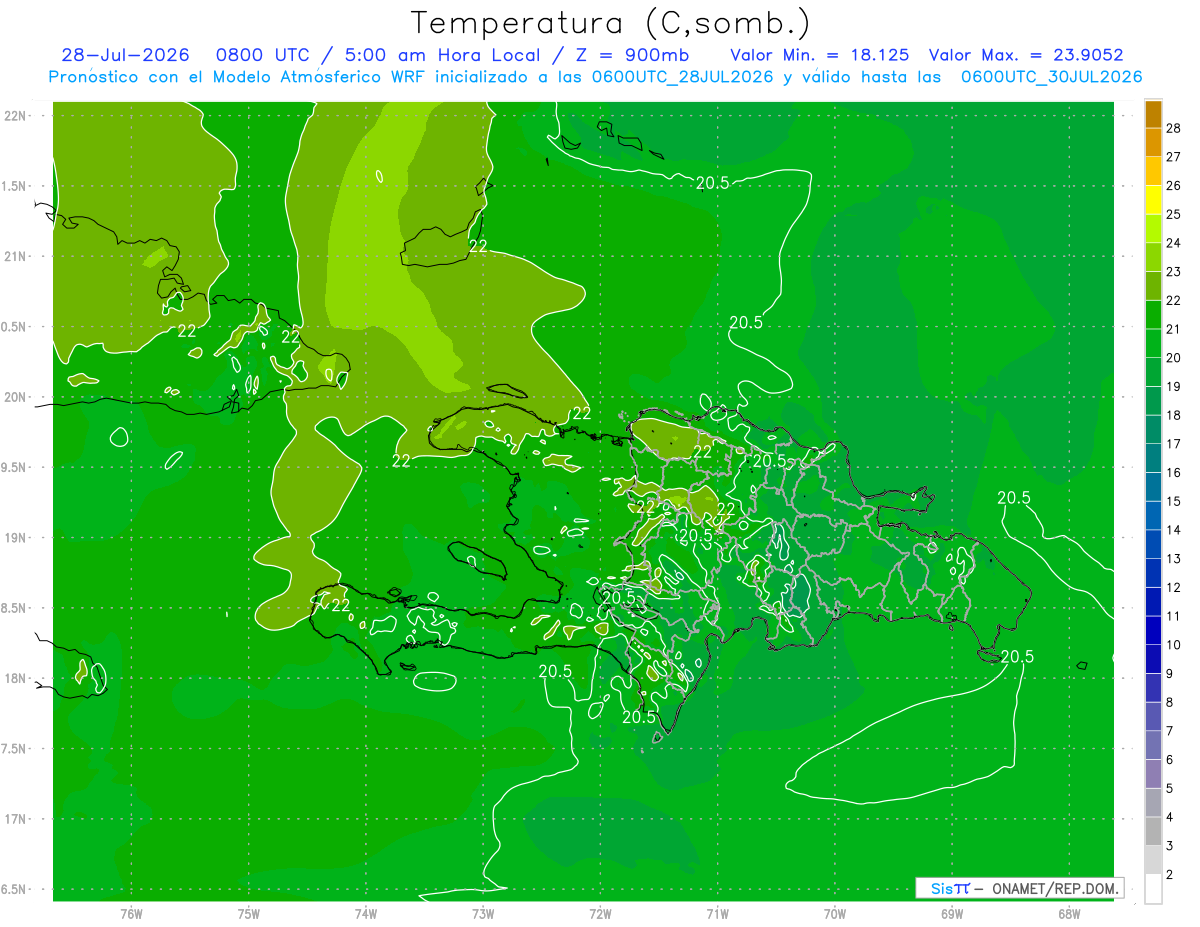Click the legend number "2"
Image resolution: width=1200 pixels, height=927 pixels.
pyautogui.click(x=1170, y=875)
